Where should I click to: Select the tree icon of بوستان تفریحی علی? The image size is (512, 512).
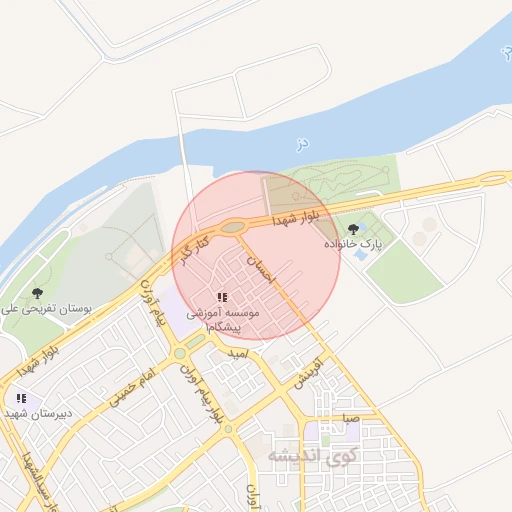(x=37, y=293)
